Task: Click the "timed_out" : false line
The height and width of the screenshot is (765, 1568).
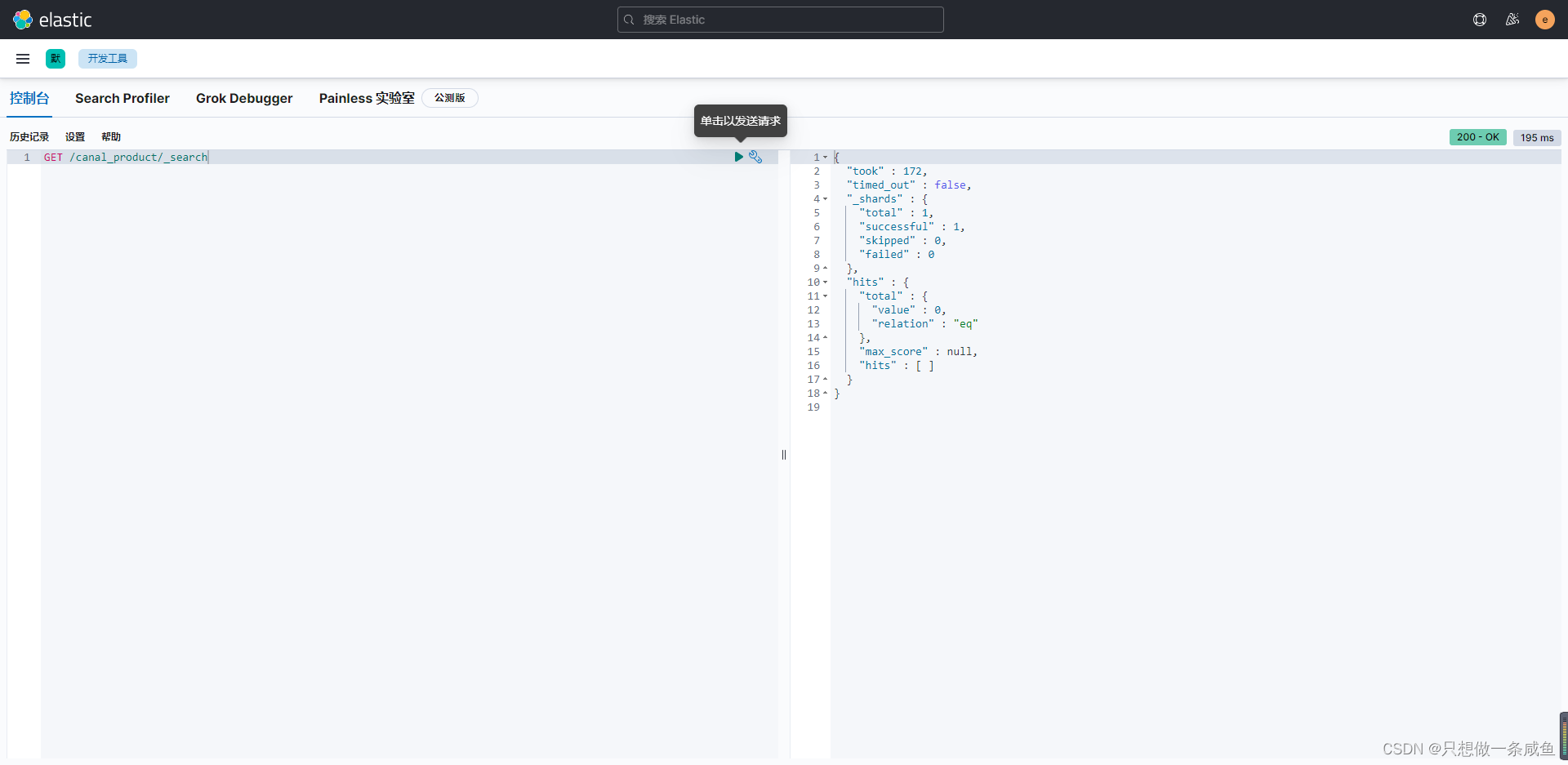Action: point(909,185)
